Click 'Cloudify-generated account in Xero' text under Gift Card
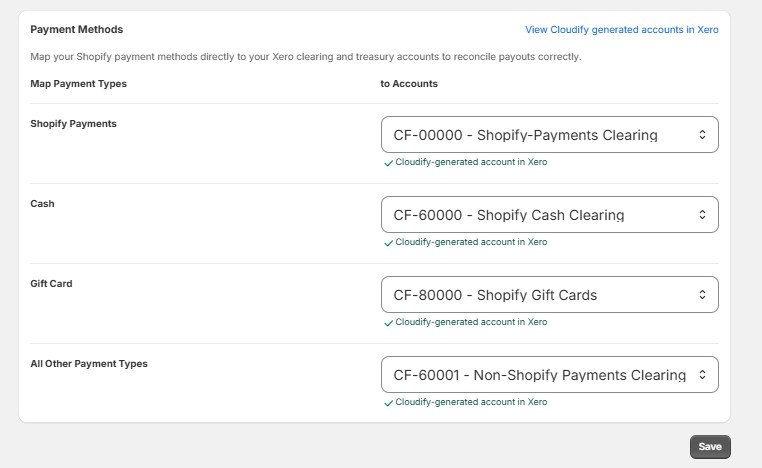This screenshot has width=762, height=468. point(471,322)
